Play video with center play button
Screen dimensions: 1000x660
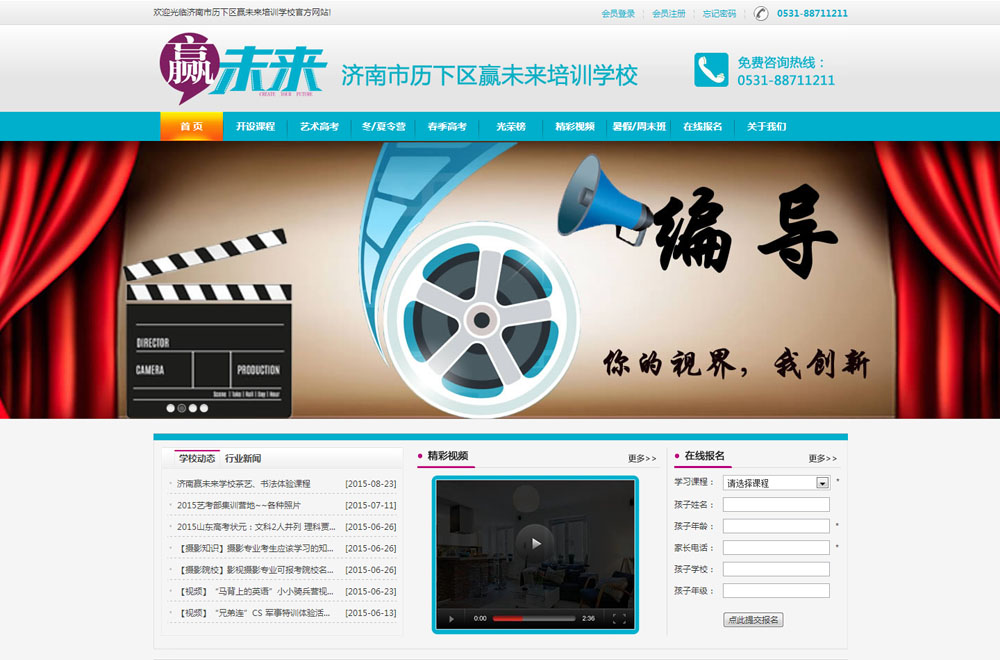(536, 543)
